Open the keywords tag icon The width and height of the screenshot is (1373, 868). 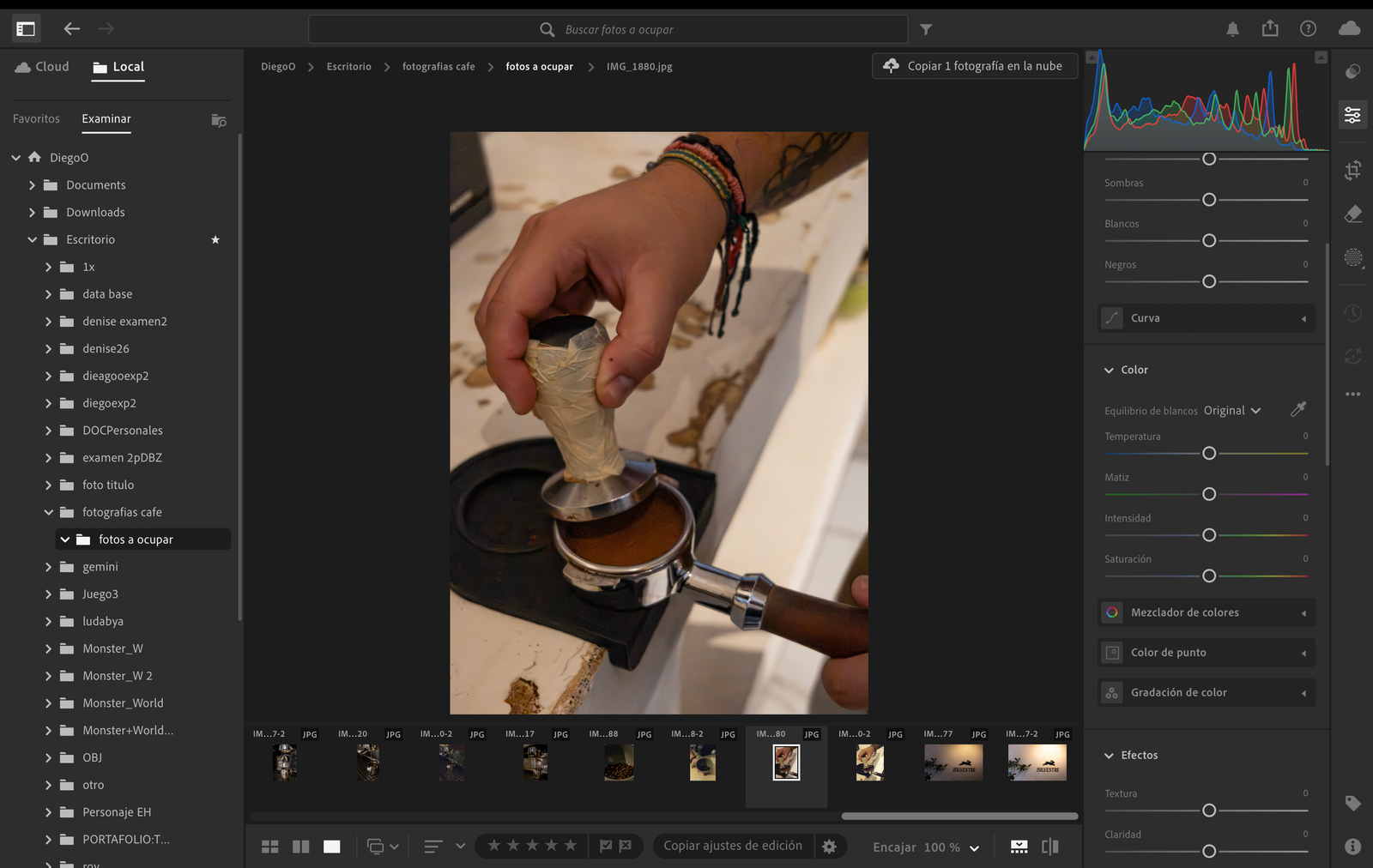click(1352, 804)
